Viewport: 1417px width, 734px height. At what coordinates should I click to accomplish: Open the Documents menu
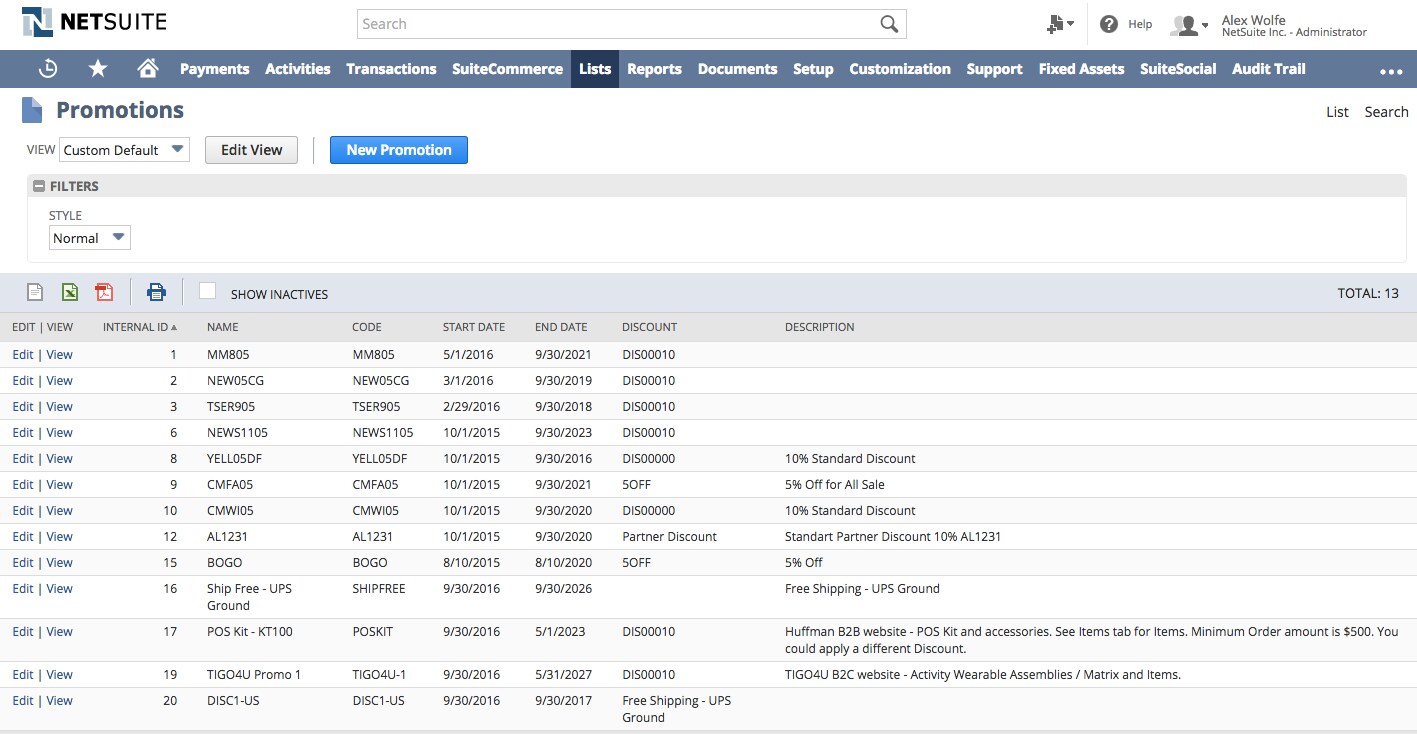pos(737,69)
